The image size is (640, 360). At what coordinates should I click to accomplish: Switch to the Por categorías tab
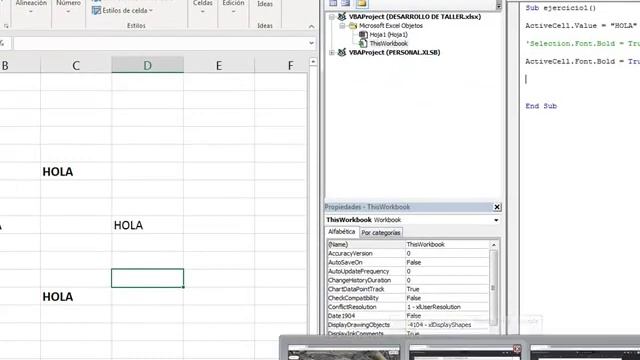[381, 233]
